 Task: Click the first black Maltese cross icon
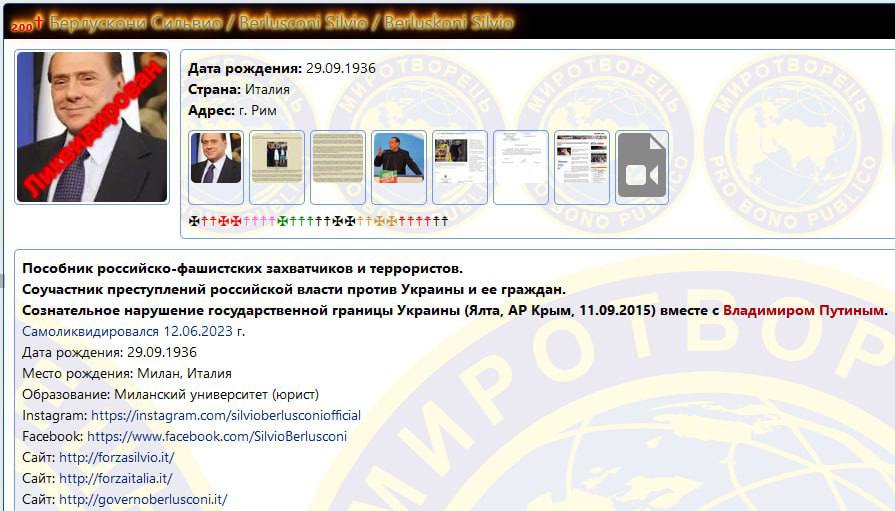(x=194, y=221)
